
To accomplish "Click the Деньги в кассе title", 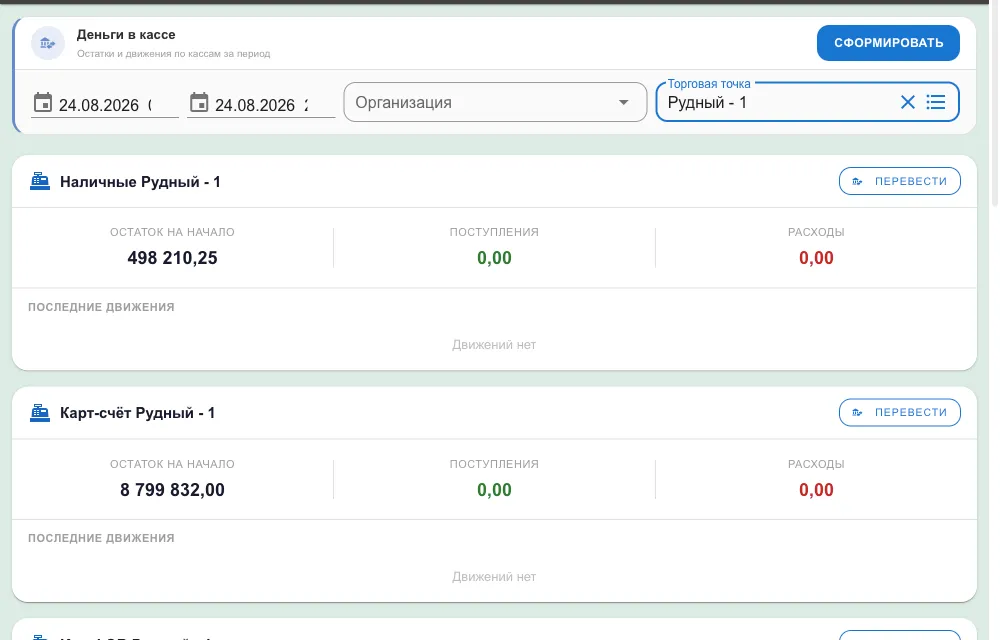I will (x=126, y=35).
